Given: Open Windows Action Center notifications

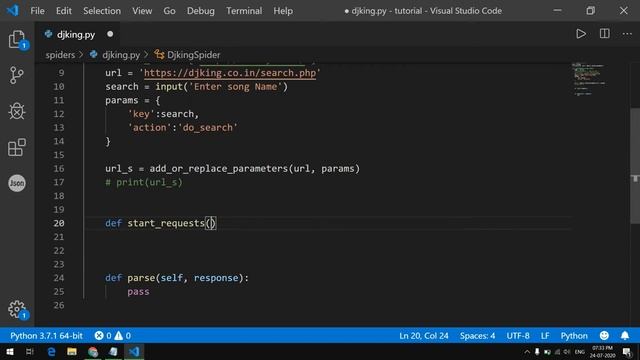Looking at the screenshot, I should pyautogui.click(x=627, y=352).
